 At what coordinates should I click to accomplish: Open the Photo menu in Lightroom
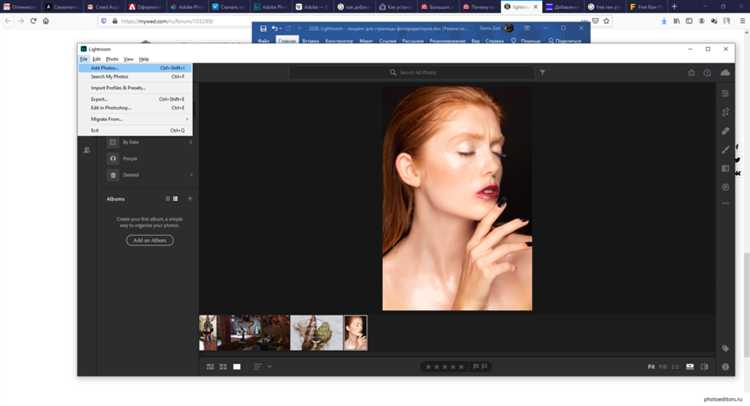(x=112, y=59)
